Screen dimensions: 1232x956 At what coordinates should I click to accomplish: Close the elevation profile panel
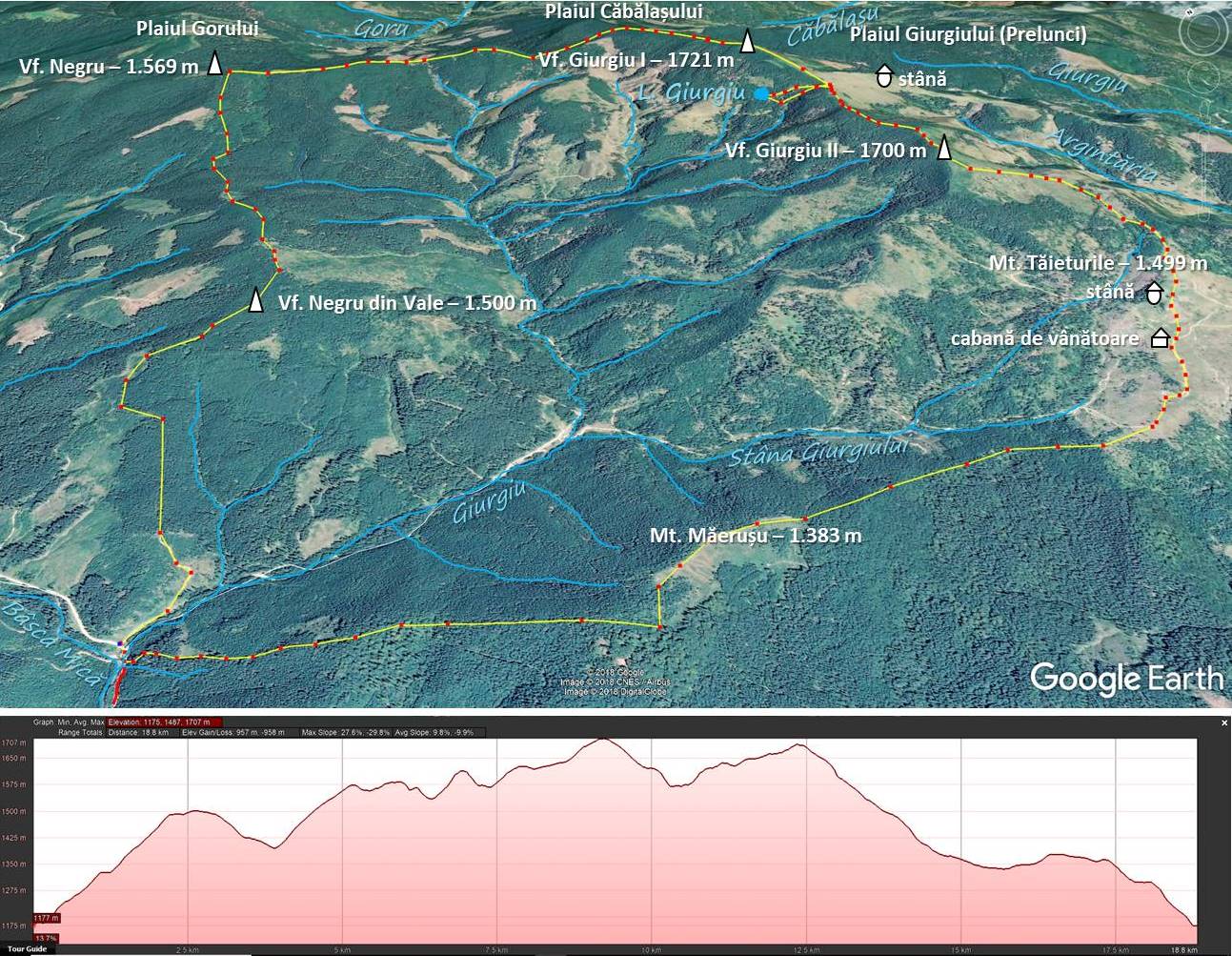coord(1224,723)
